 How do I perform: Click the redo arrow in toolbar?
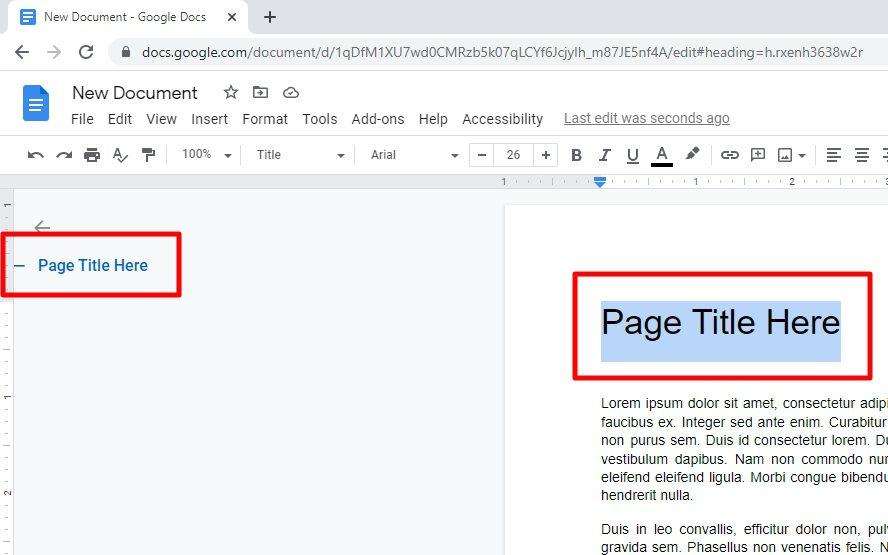coord(64,155)
